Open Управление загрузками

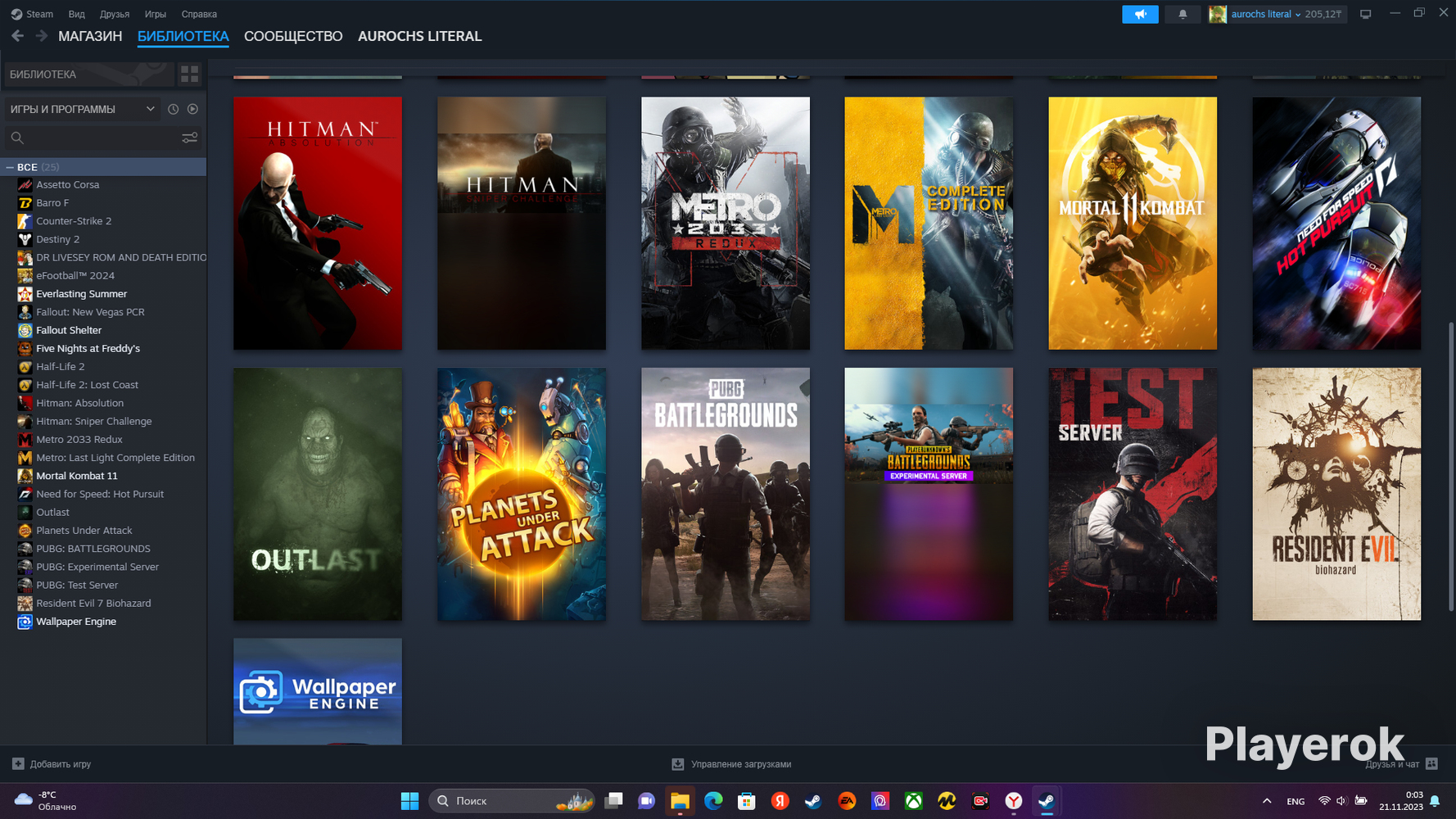pos(741,764)
